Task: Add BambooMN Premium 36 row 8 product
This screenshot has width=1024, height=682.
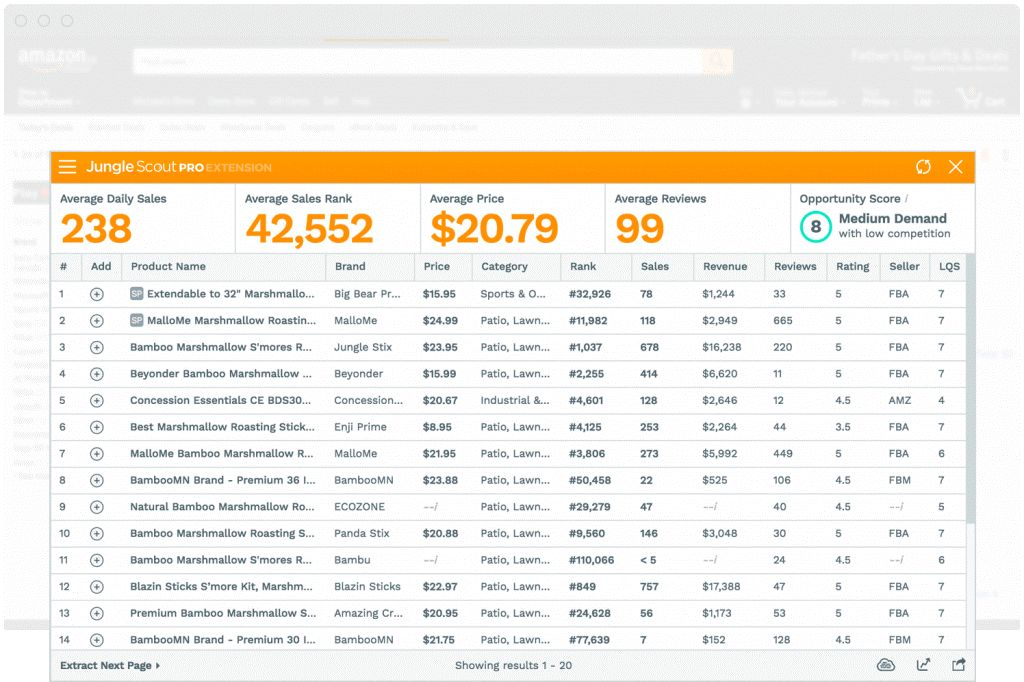Action: 97,480
